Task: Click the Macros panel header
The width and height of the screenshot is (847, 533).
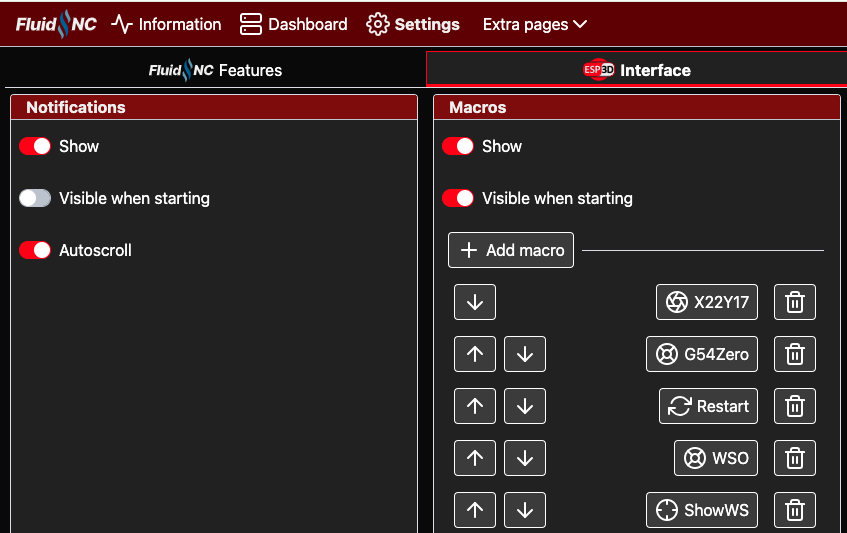Action: coord(637,107)
